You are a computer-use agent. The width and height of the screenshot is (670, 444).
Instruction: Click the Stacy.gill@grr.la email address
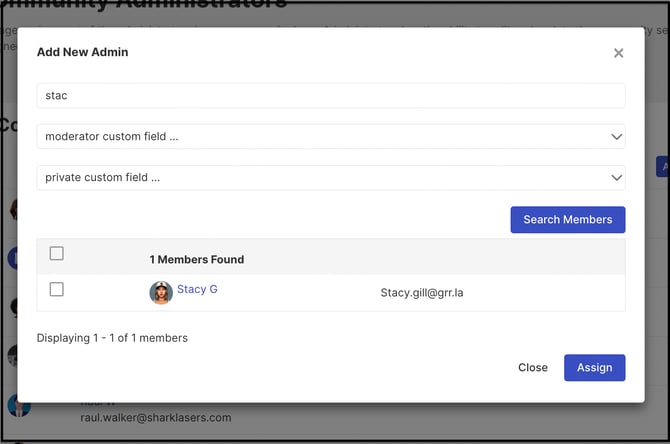click(428, 293)
